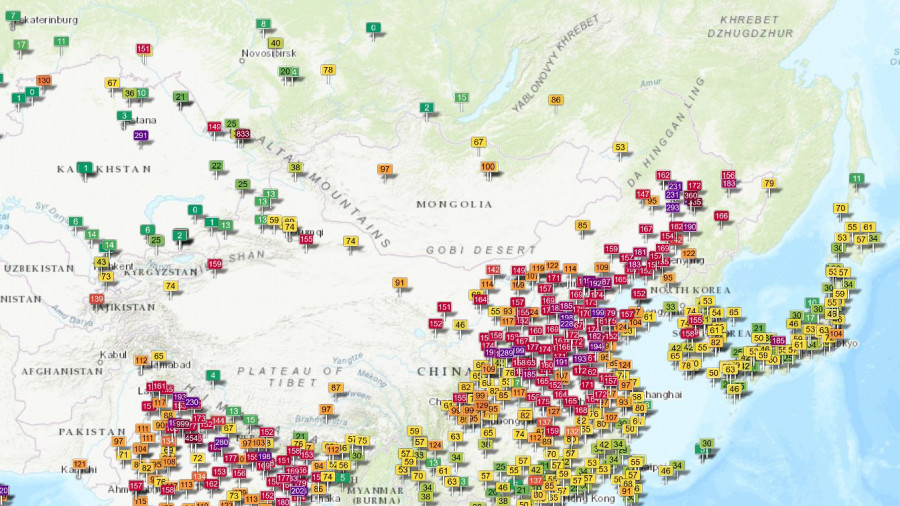The image size is (900, 506).
Task: Open the orange 91 marker below Gobi Desert
Action: pyautogui.click(x=400, y=283)
